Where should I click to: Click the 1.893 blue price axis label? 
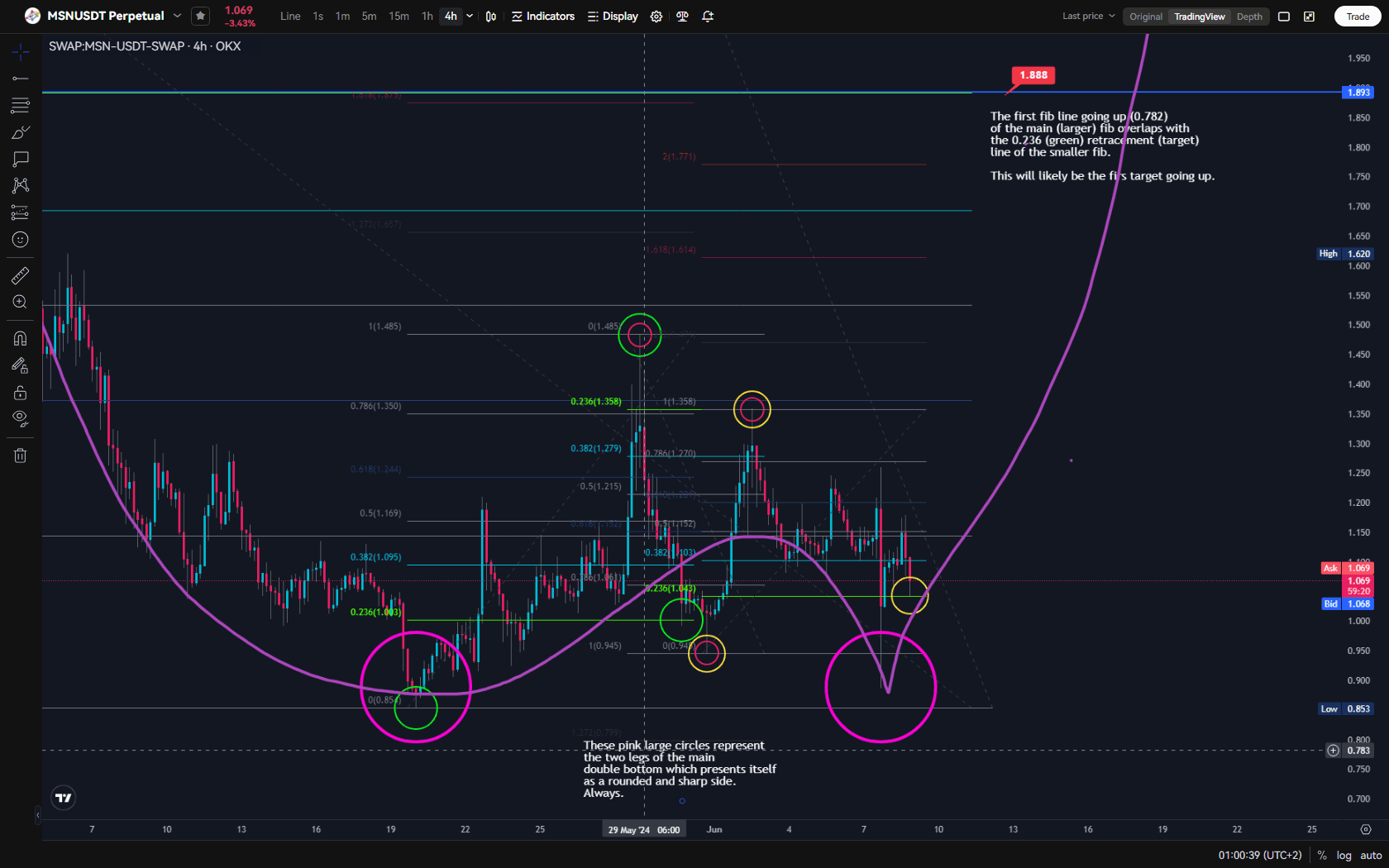coord(1358,92)
